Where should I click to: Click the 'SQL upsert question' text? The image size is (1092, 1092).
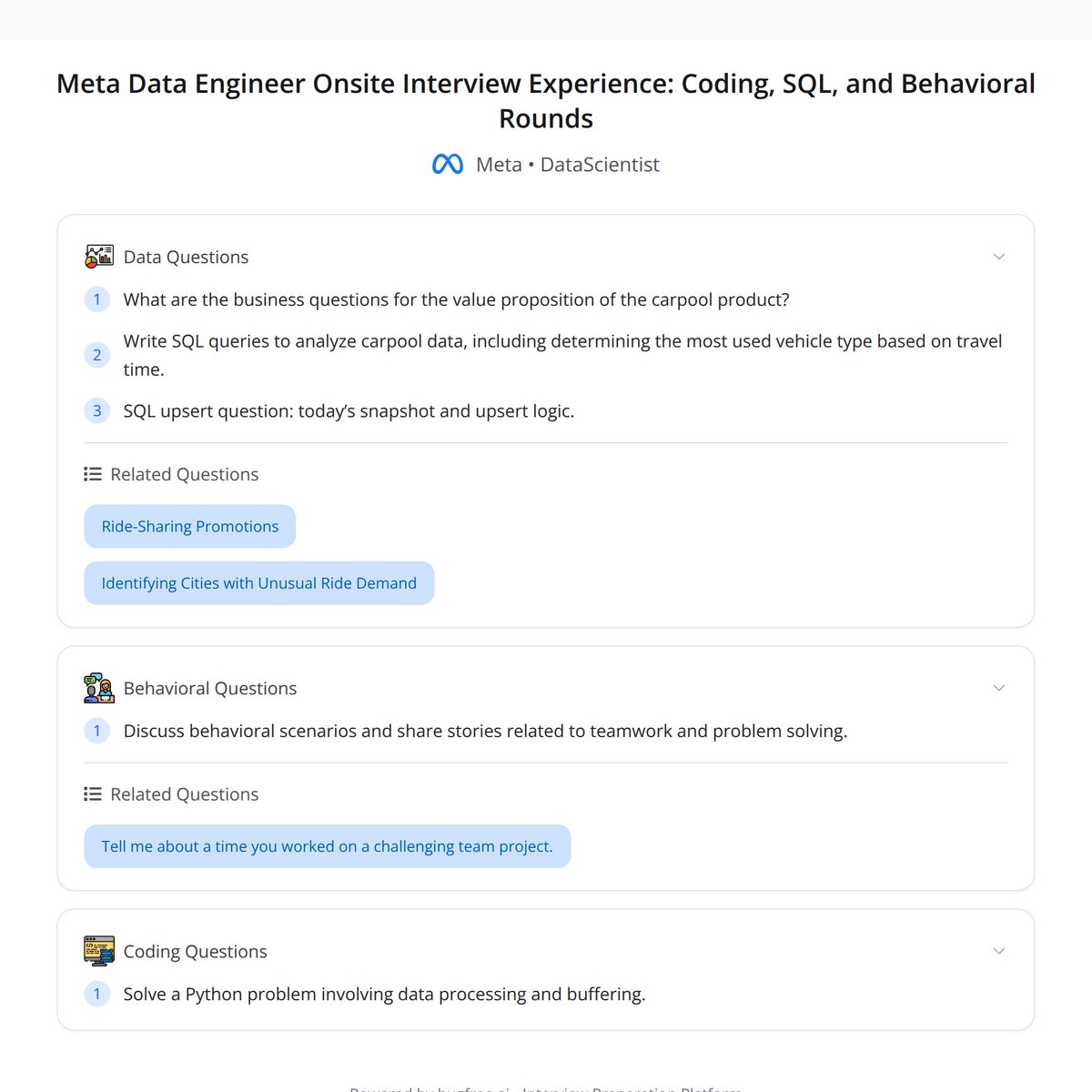pos(349,410)
